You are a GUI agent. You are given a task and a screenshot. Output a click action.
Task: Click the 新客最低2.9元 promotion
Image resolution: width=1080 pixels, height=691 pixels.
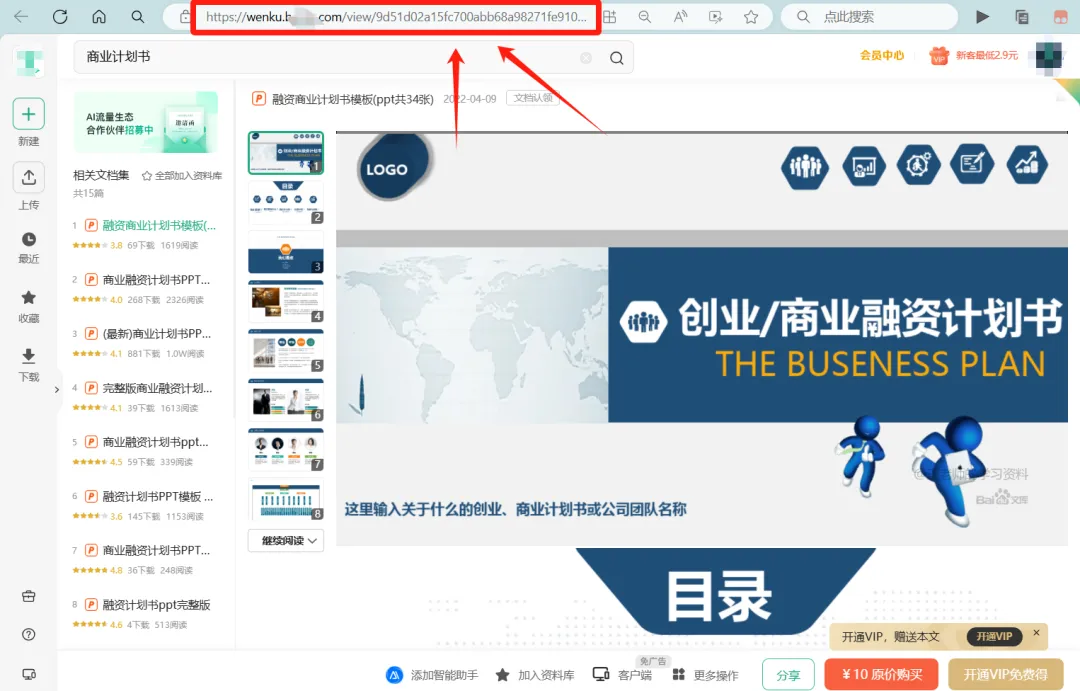973,55
